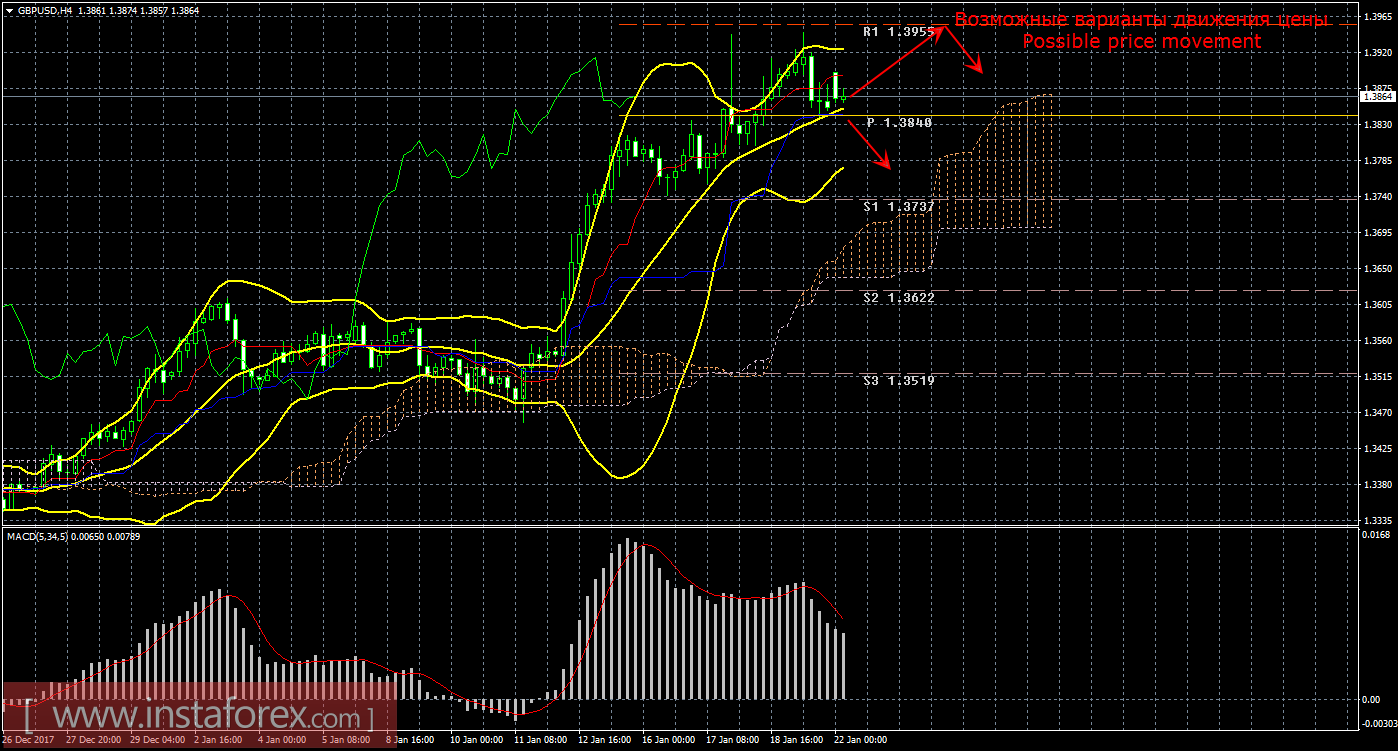Screen dimensions: 1398x751
Task: Click the GBPUSD,H4 chart title text
Action: coord(45,9)
